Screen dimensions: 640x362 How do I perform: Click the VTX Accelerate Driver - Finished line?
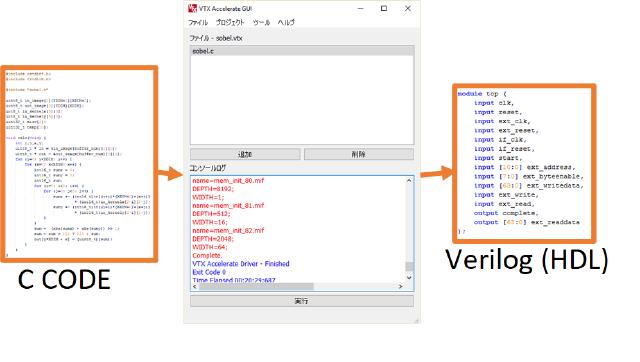pyautogui.click(x=241, y=264)
